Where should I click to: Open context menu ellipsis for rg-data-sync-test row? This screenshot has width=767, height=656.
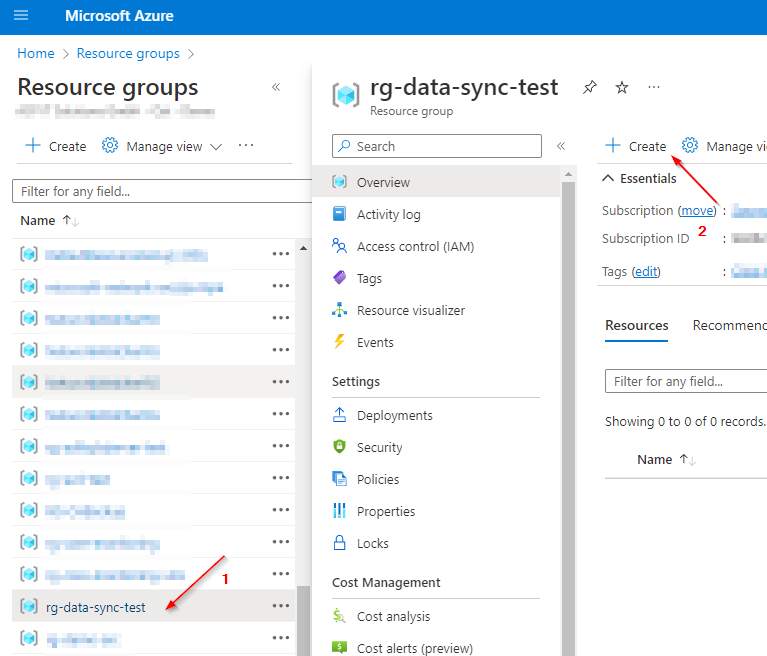[281, 606]
